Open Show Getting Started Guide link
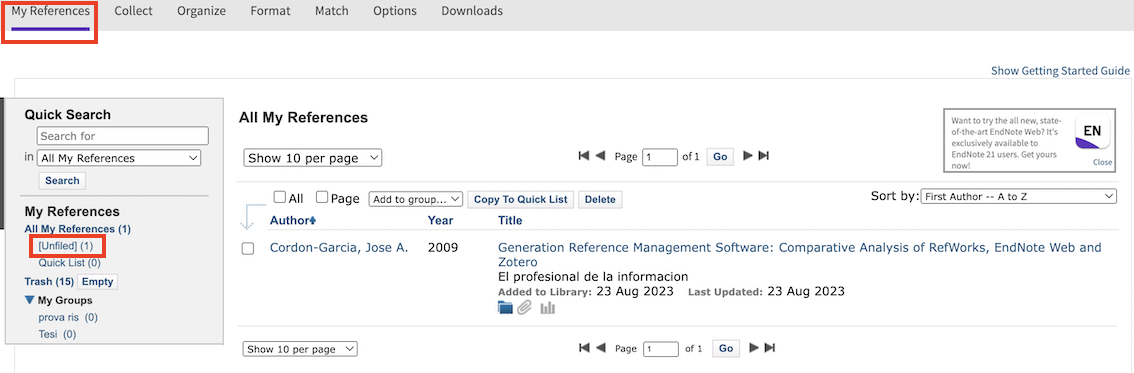The height and width of the screenshot is (373, 1134). [x=1060, y=71]
